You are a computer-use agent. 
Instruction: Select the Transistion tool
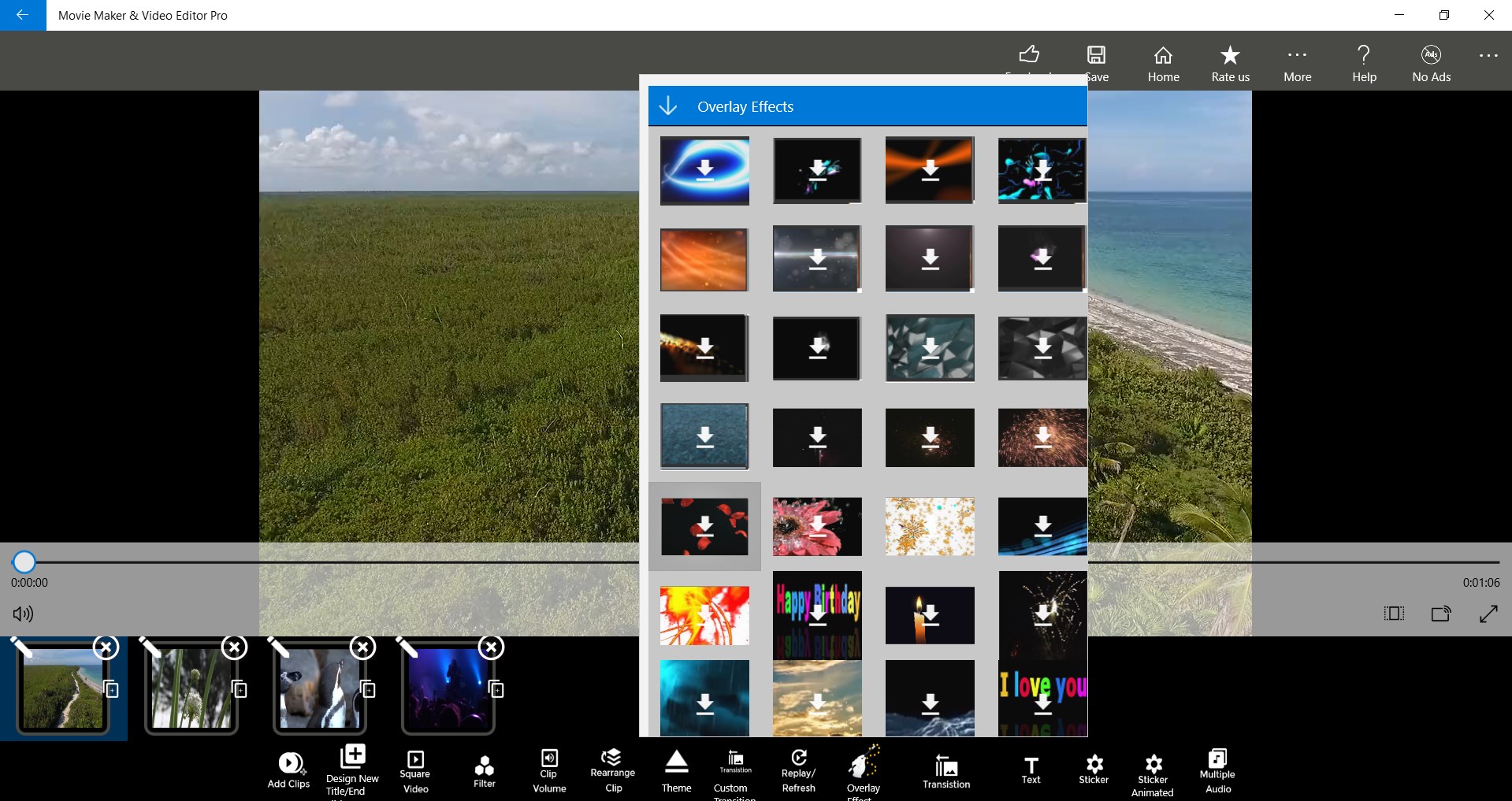pos(946,771)
